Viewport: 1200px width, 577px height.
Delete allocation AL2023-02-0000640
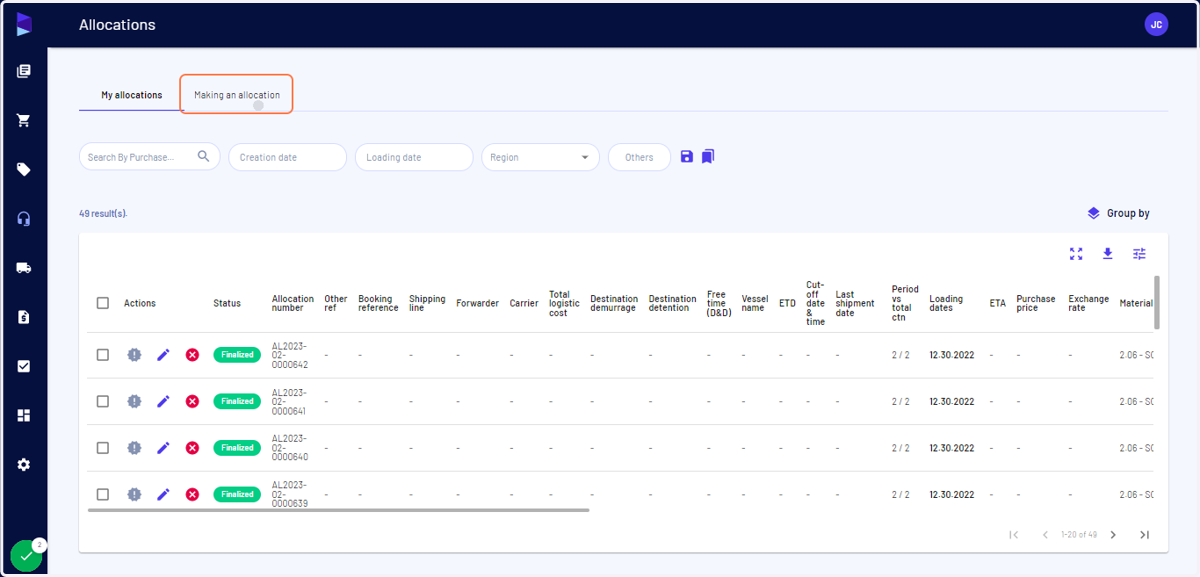192,448
